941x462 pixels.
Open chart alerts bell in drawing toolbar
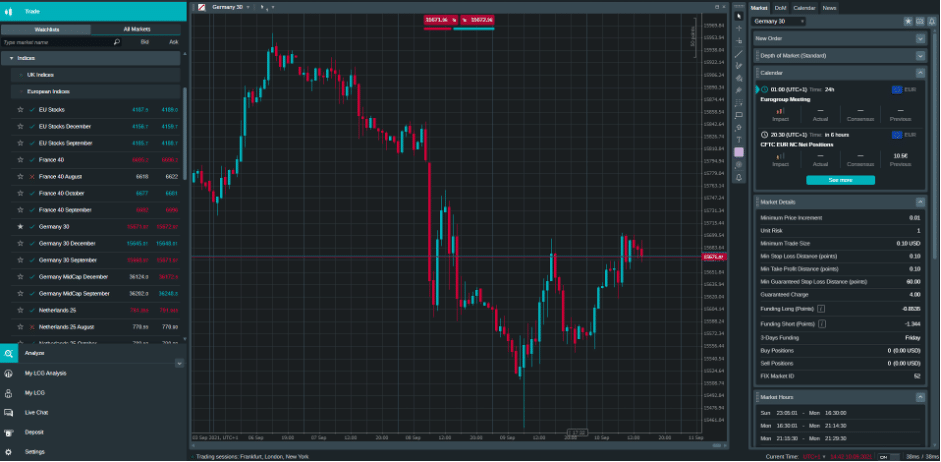(x=739, y=177)
